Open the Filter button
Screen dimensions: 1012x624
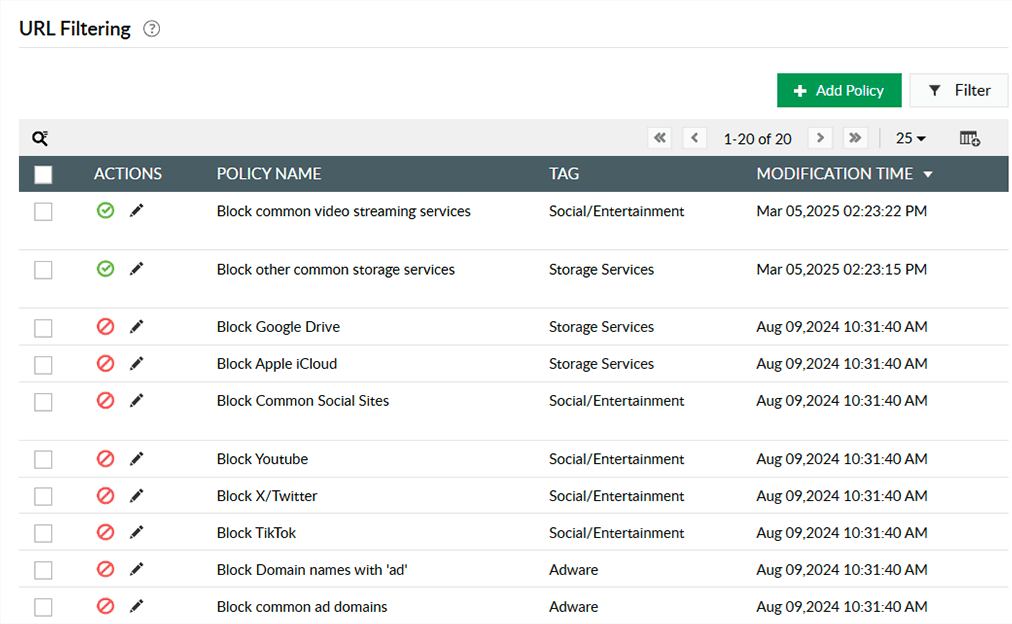(x=959, y=90)
